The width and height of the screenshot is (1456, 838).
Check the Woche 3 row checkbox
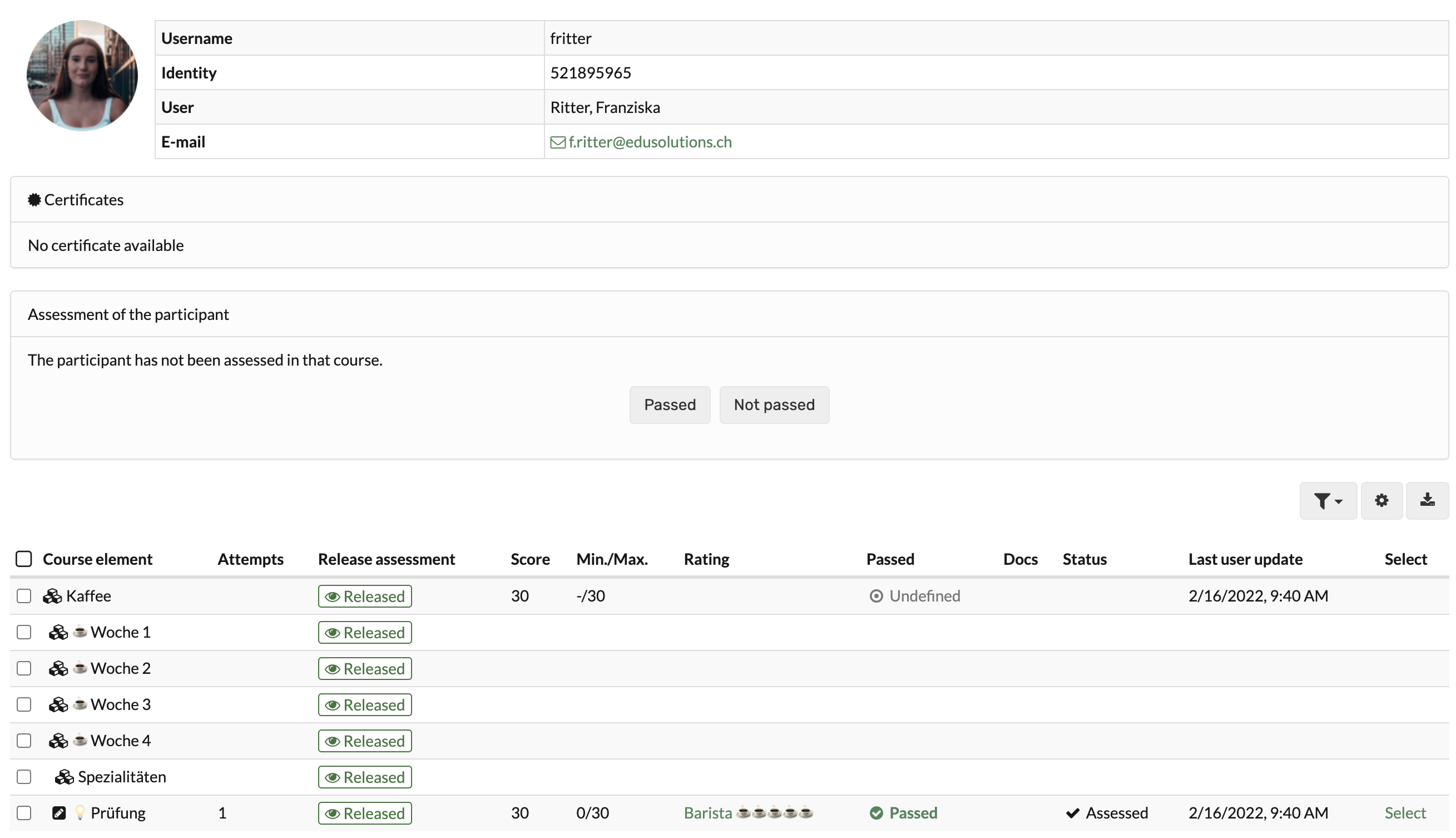click(x=23, y=704)
